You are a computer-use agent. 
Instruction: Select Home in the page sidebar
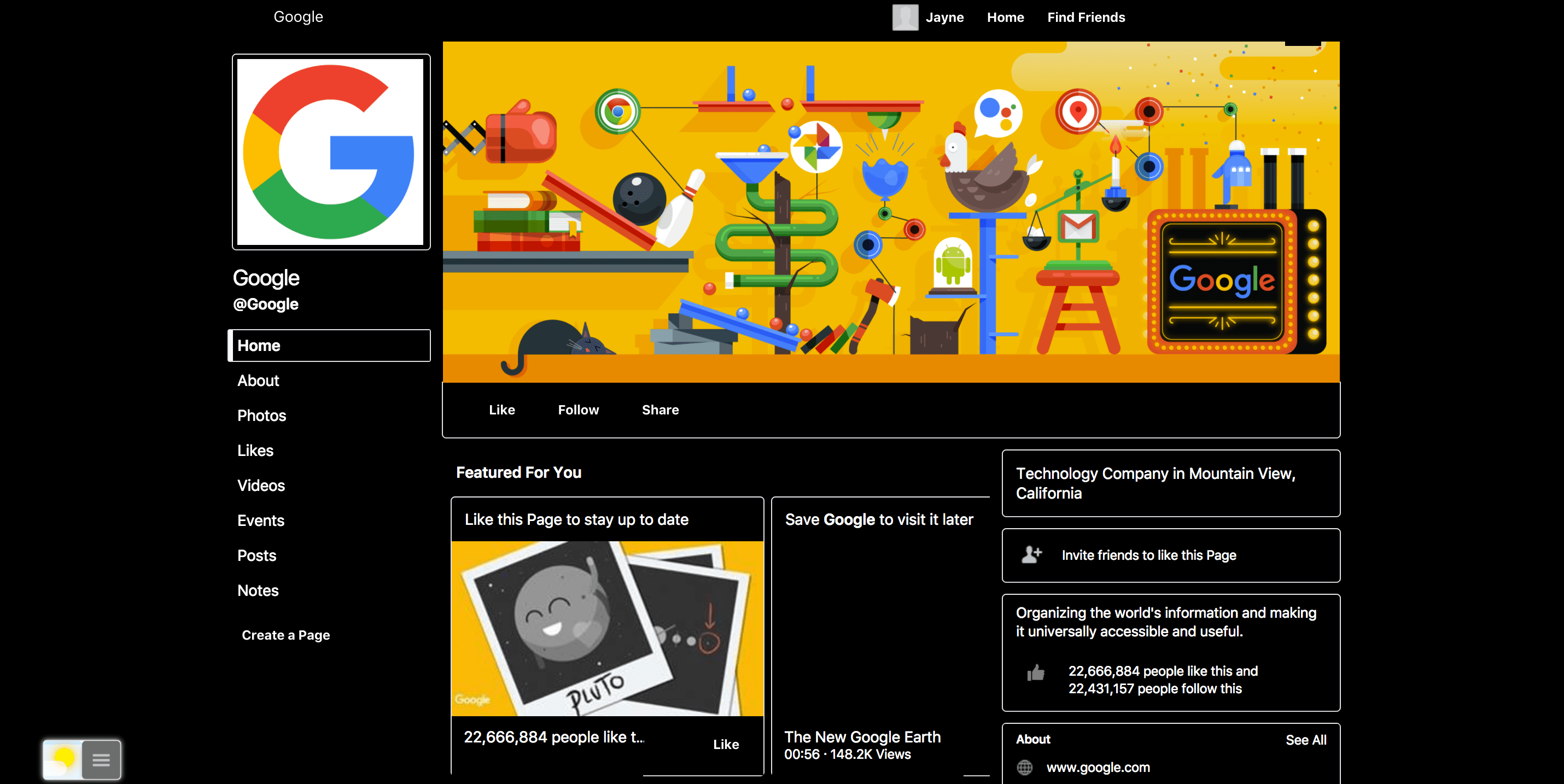point(329,346)
